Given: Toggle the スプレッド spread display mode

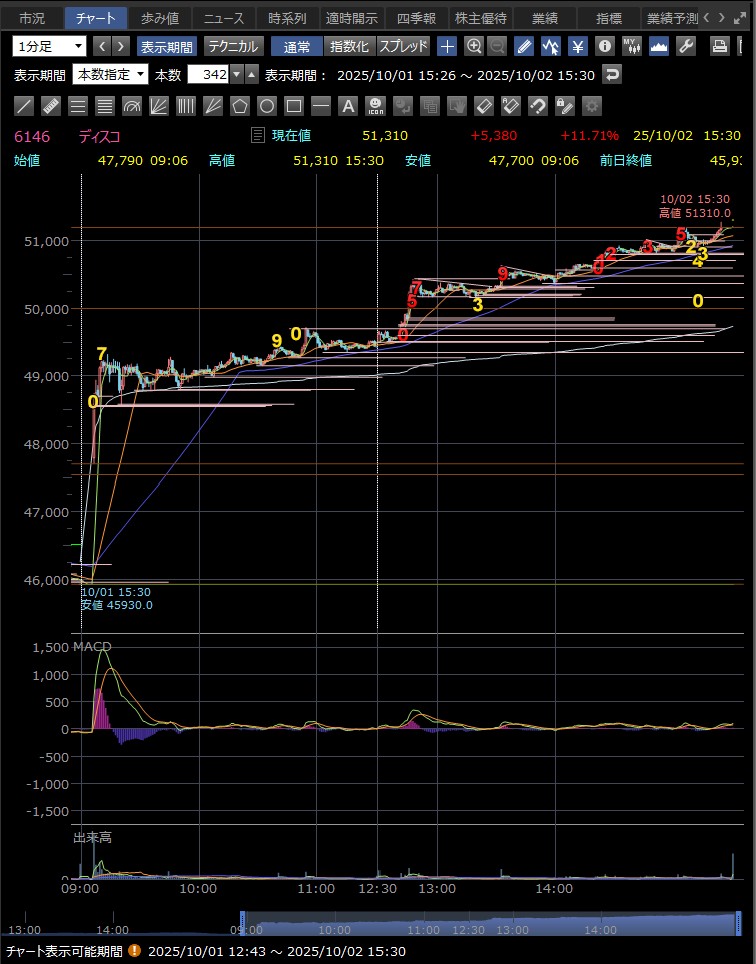Looking at the screenshot, I should [x=403, y=46].
